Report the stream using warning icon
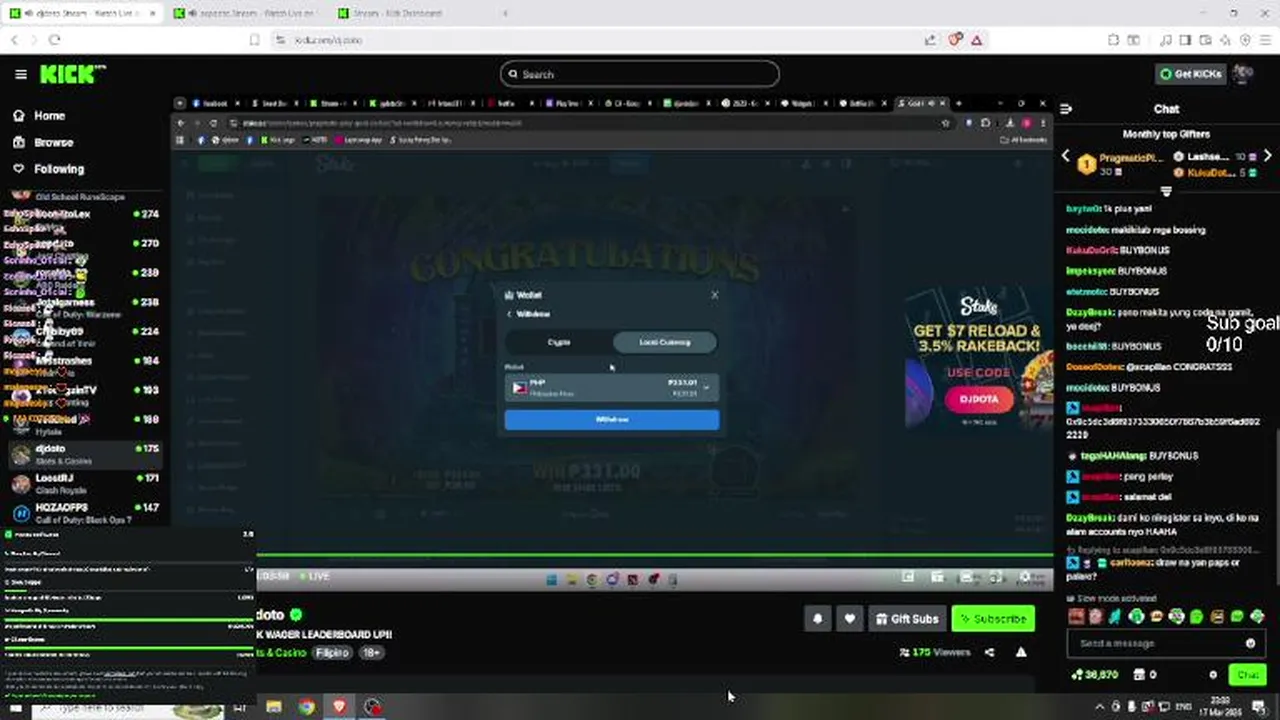Image resolution: width=1280 pixels, height=720 pixels. tap(1021, 652)
